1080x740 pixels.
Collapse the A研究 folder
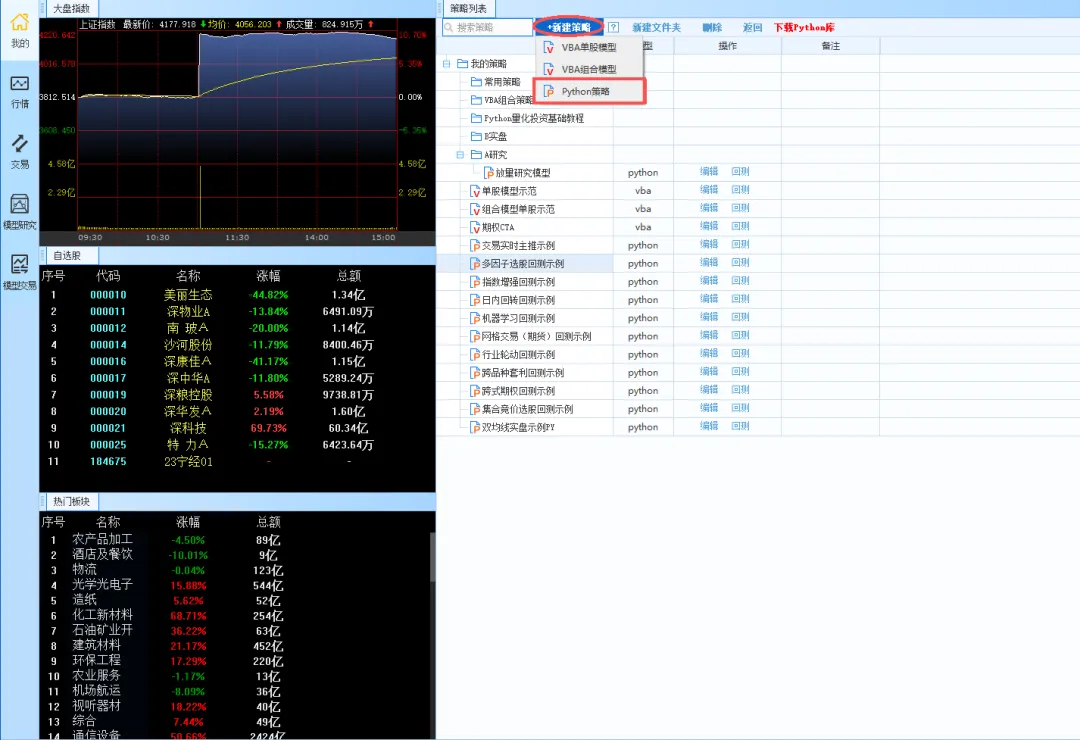click(x=460, y=154)
